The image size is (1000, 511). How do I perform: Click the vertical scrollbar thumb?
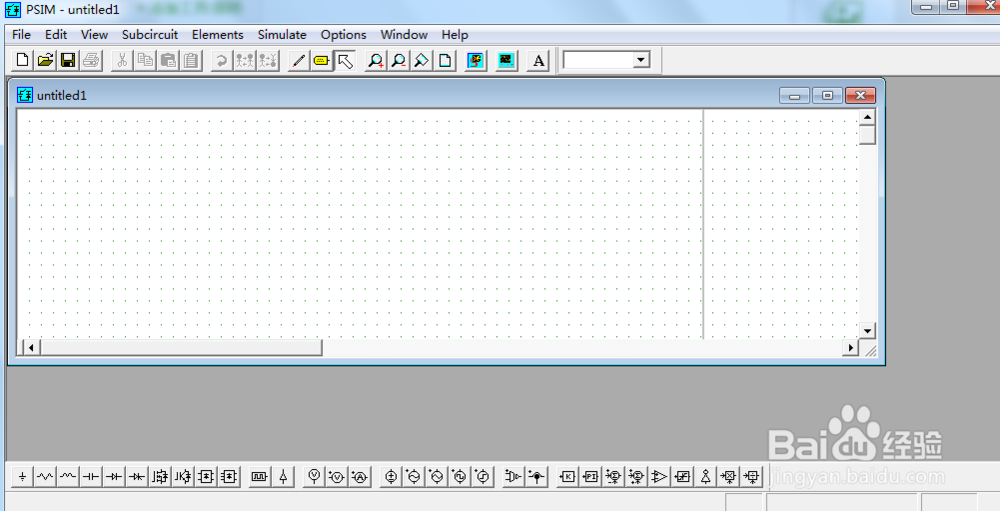867,135
